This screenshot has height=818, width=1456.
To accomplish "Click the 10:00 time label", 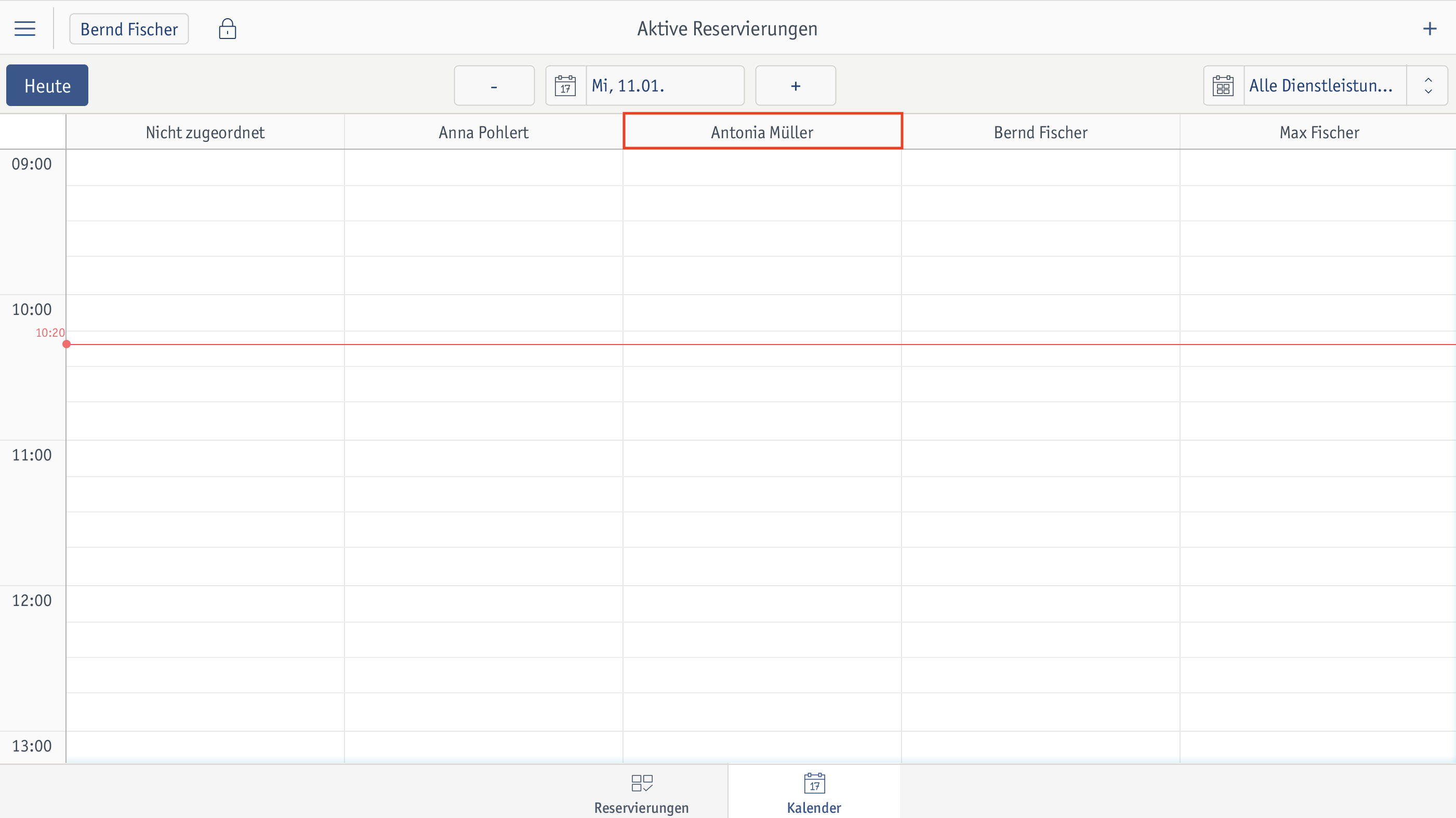I will [32, 309].
